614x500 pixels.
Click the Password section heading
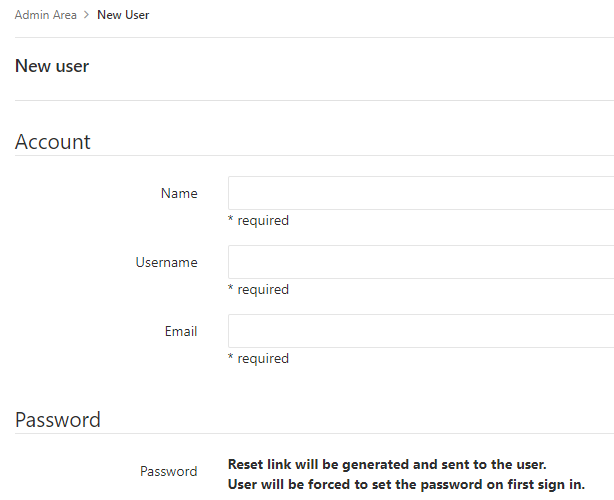tap(58, 420)
